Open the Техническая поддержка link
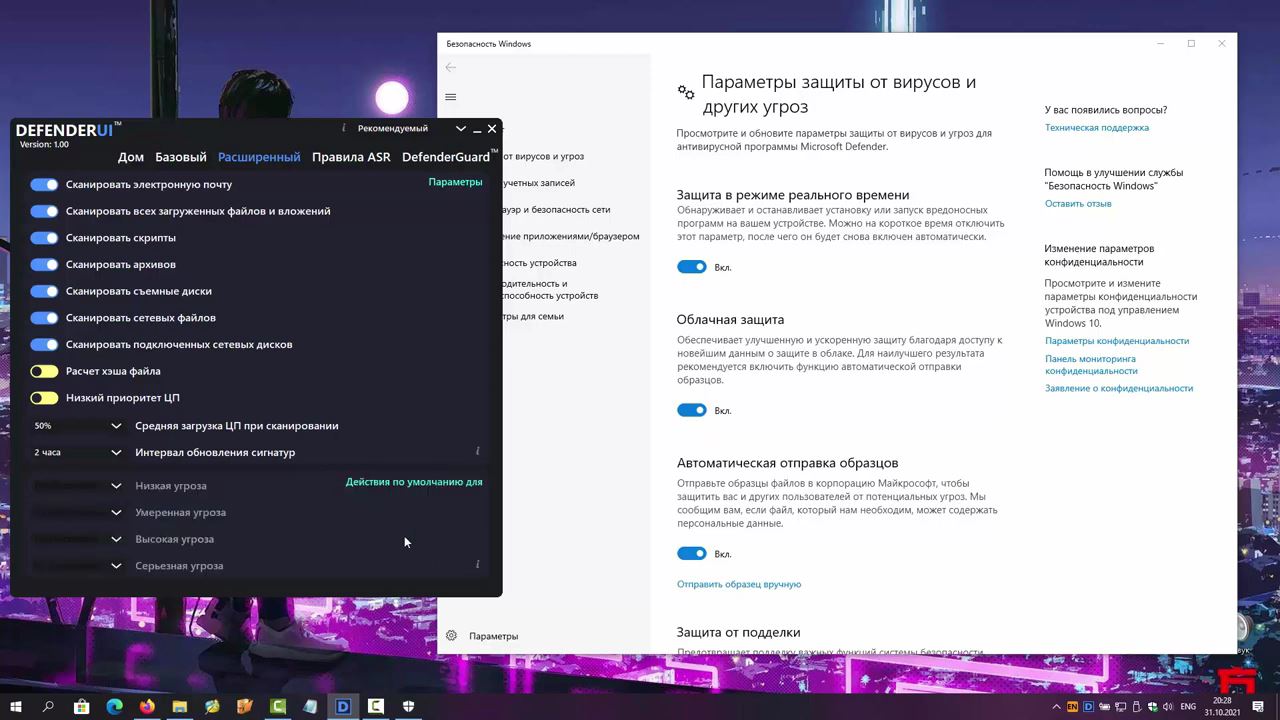This screenshot has height=720, width=1280. click(1096, 128)
